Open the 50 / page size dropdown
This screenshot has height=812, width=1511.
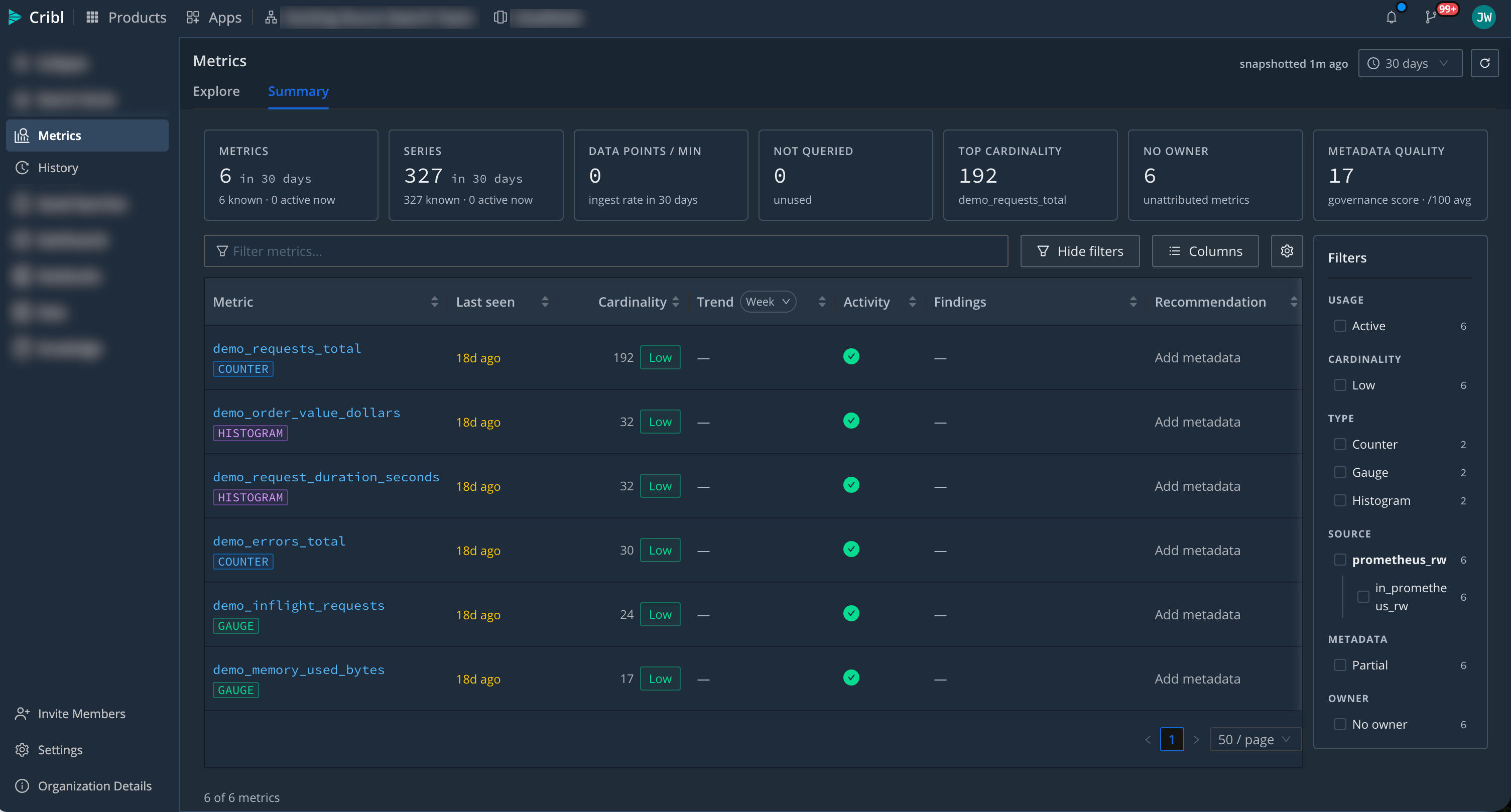1255,740
